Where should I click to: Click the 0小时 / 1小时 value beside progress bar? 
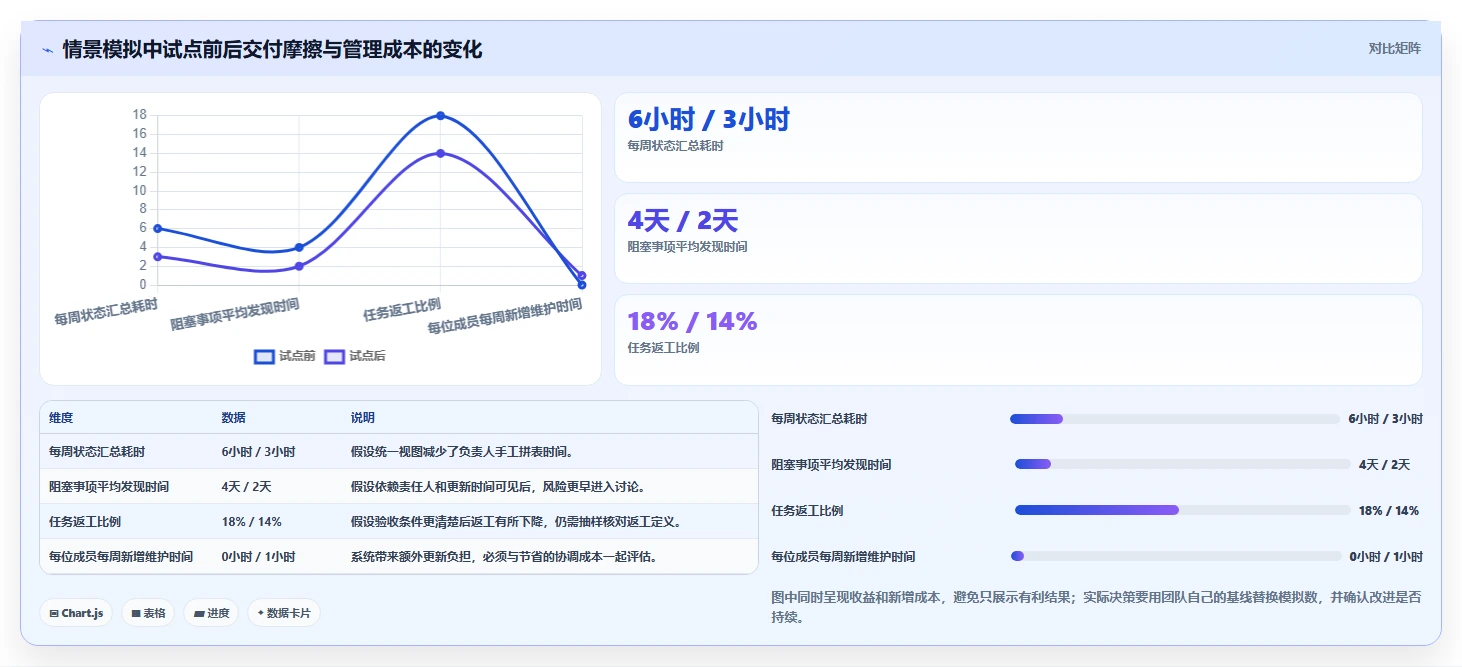click(x=1386, y=557)
